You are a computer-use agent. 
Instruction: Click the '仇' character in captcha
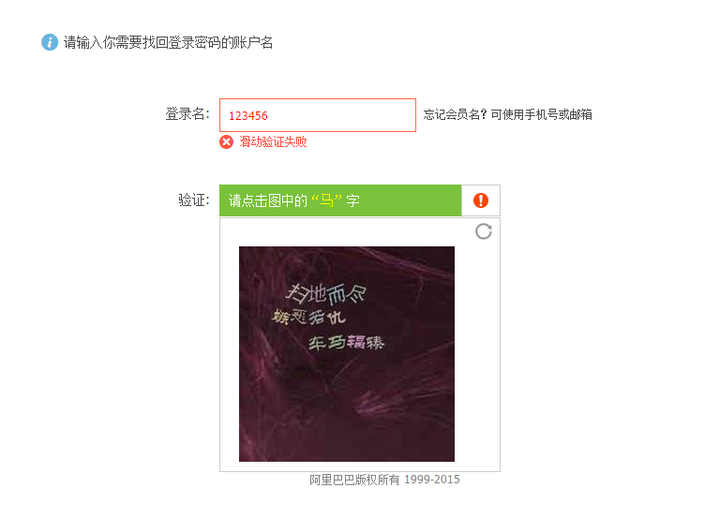336,317
